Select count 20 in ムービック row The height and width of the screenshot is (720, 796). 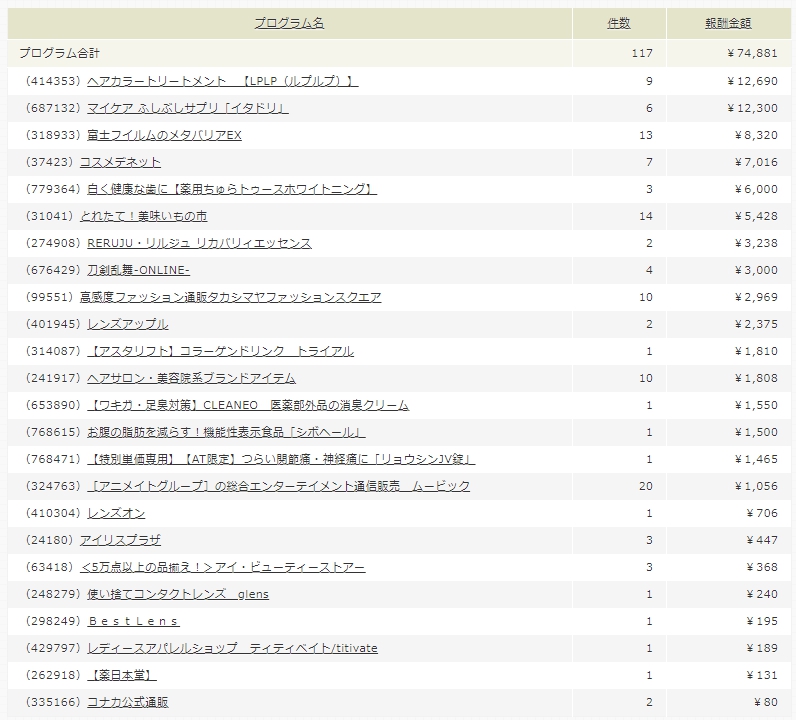click(x=646, y=486)
